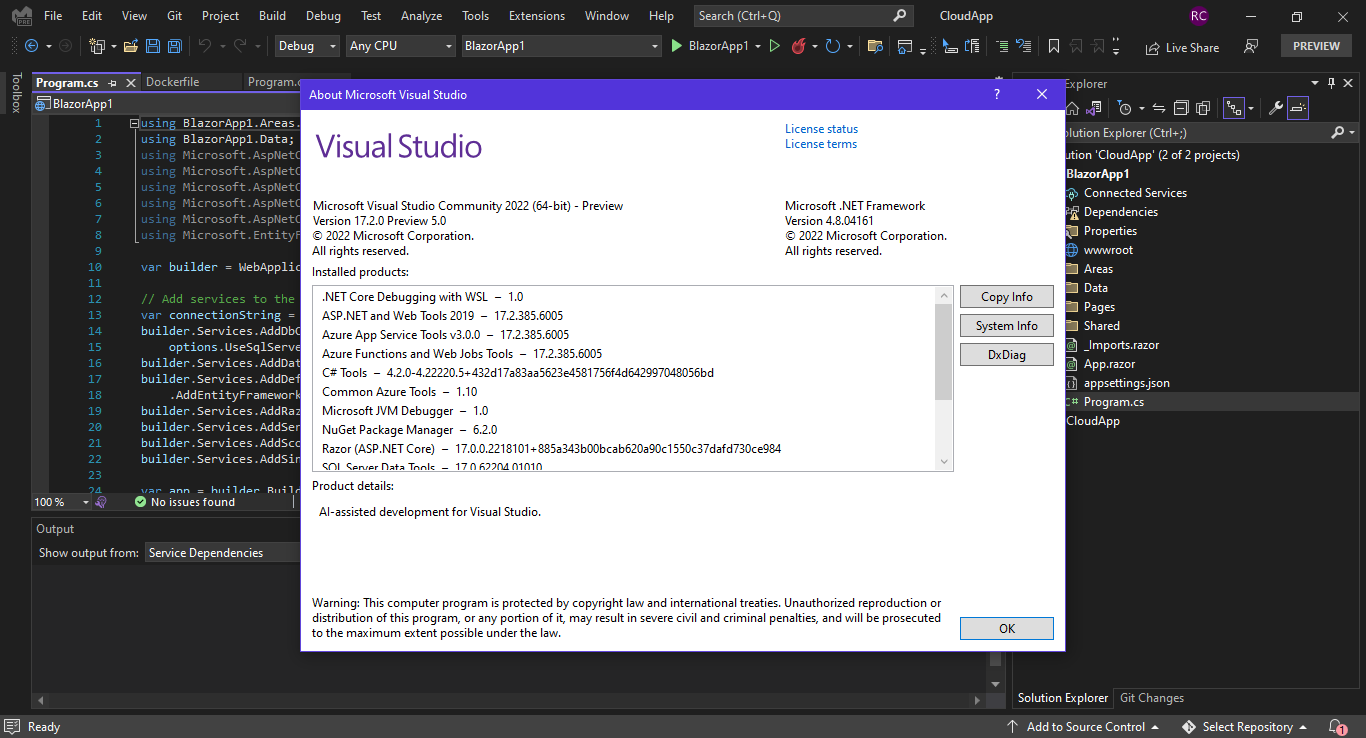The image size is (1366, 738).
Task: Click Search Solution Explorer input field
Action: pyautogui.click(x=1195, y=132)
